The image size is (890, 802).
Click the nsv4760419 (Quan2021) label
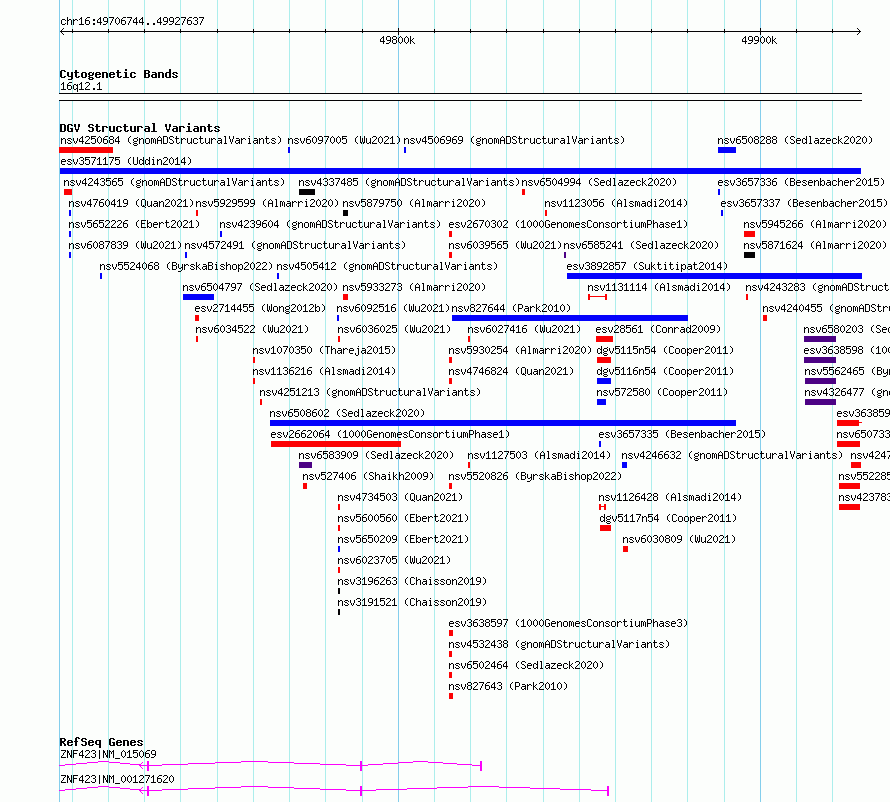(131, 203)
